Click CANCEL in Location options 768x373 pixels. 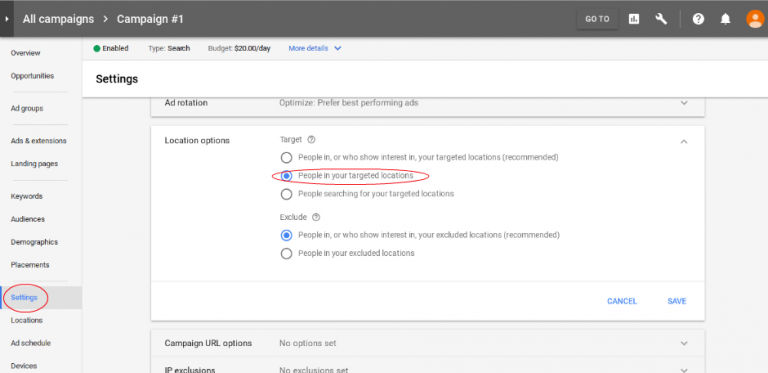(622, 301)
